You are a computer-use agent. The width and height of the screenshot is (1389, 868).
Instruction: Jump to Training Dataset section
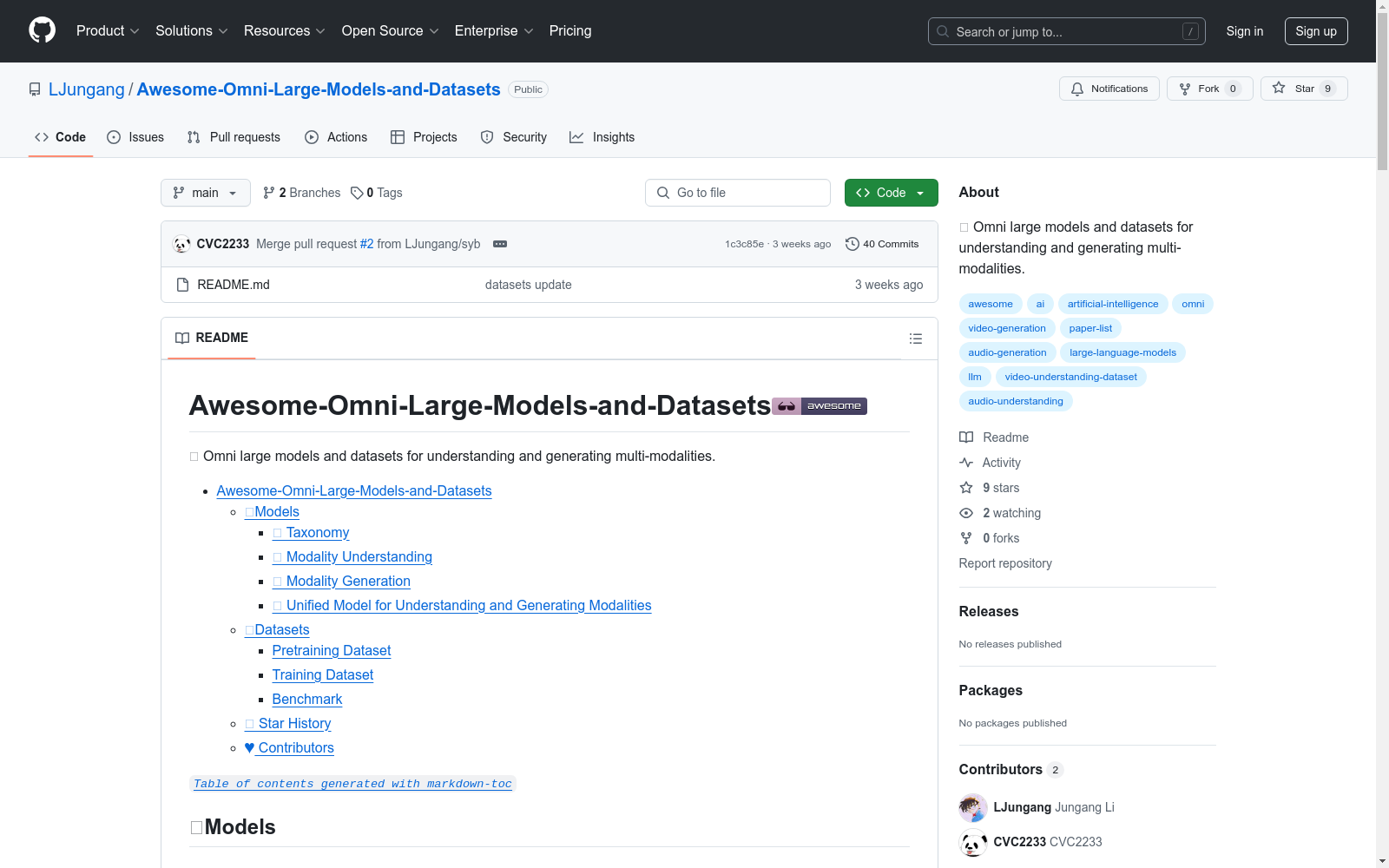[x=323, y=675]
